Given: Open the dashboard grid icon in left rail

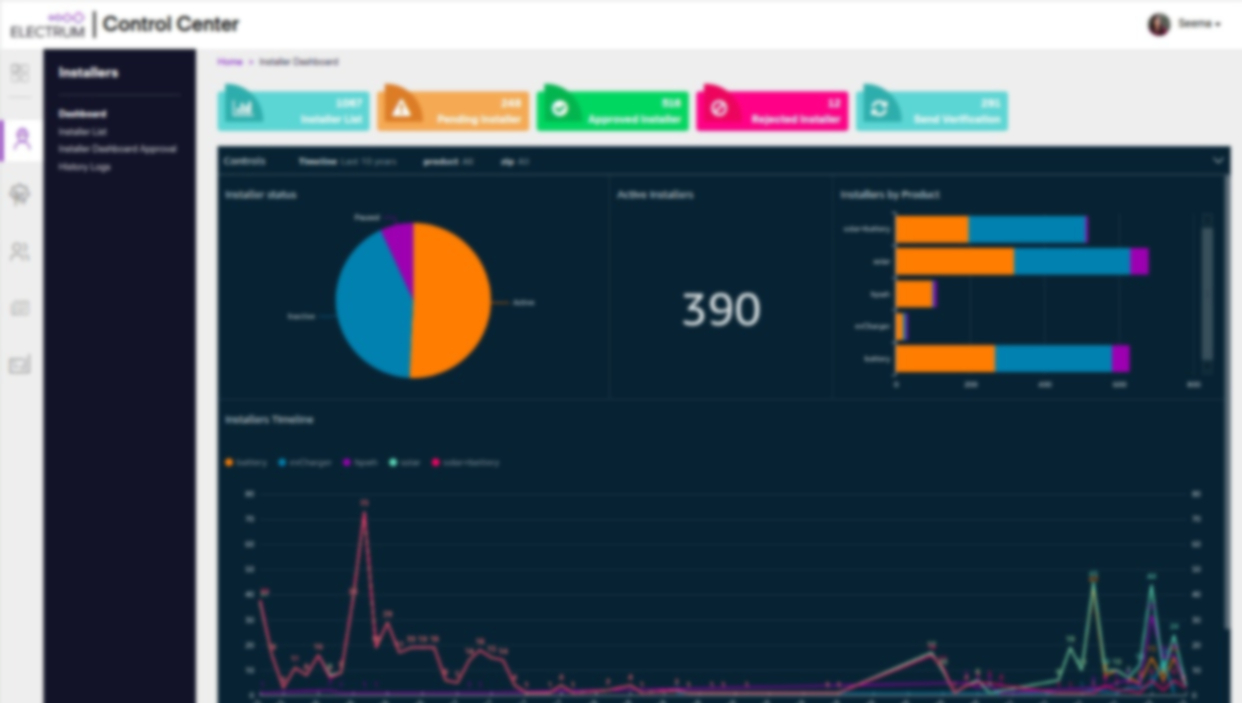Looking at the screenshot, I should coord(20,73).
